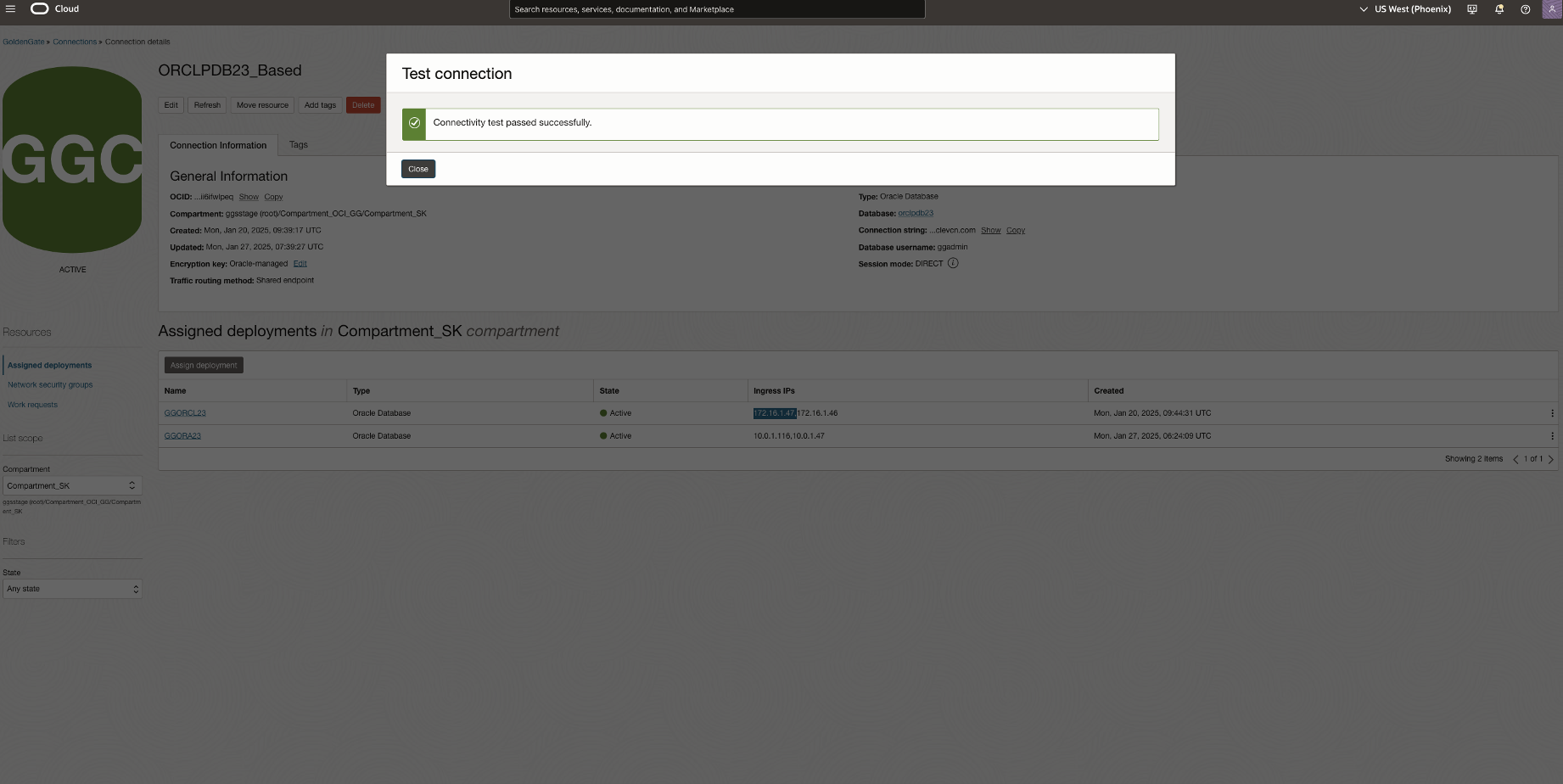Open the Help icon in the top bar

point(1525,9)
